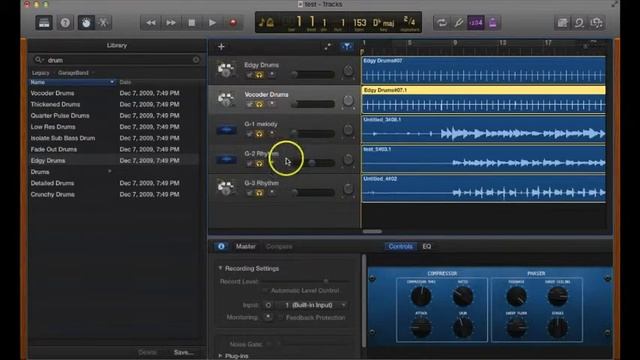The height and width of the screenshot is (360, 640).
Task: Click the Key signature display in the LCD
Action: point(383,23)
